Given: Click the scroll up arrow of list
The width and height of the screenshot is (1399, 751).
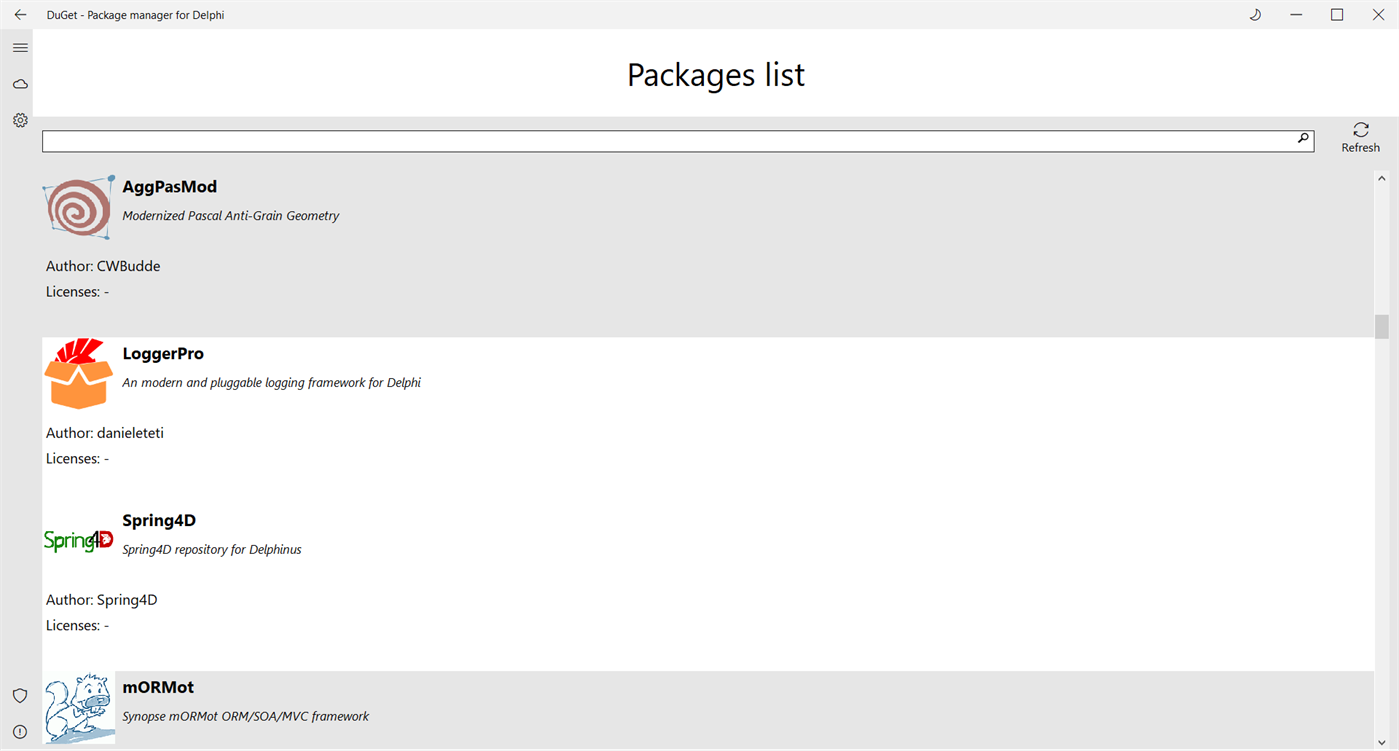Looking at the screenshot, I should [1382, 178].
